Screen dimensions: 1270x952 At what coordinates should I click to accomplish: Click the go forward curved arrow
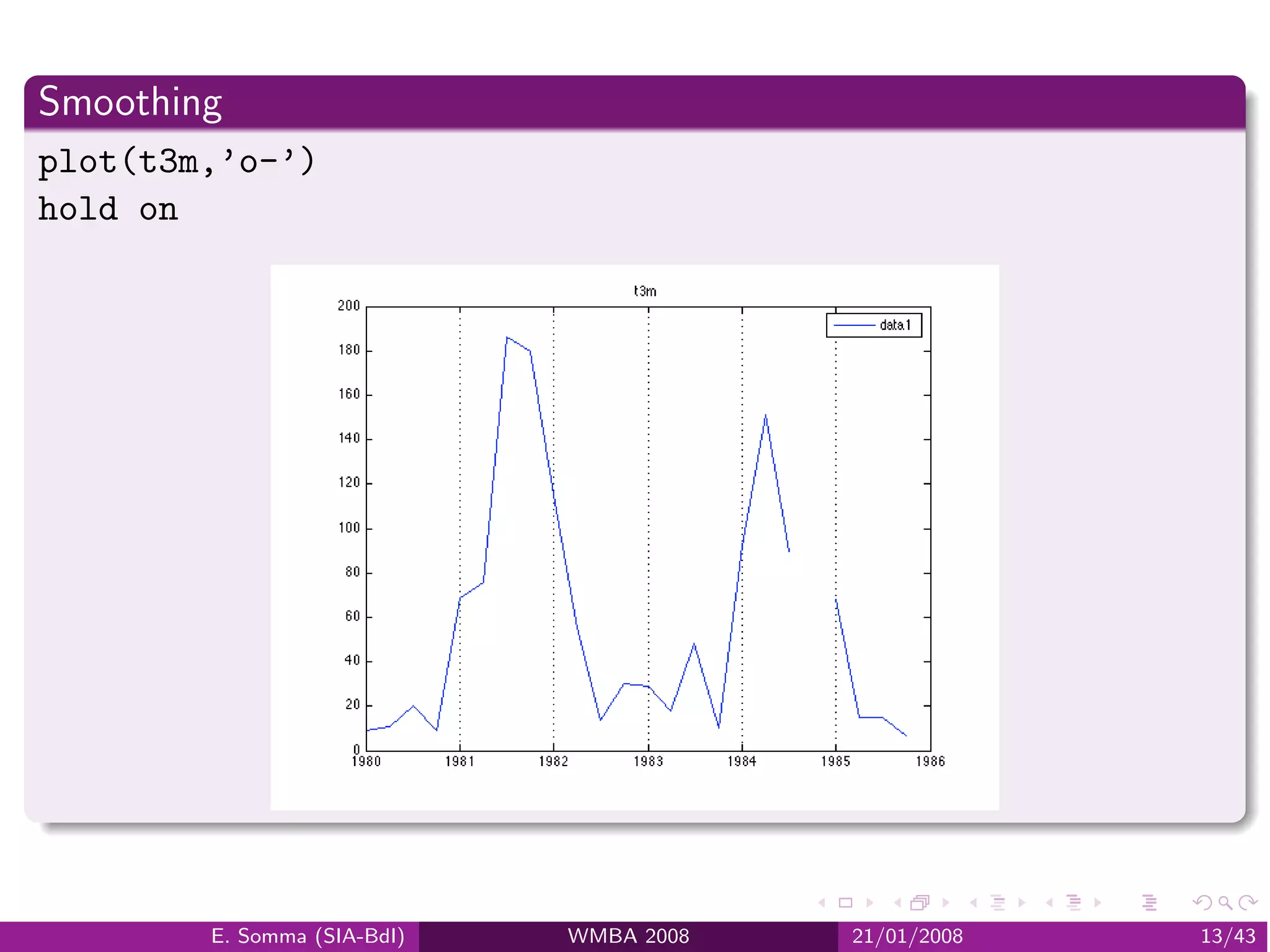(1248, 903)
